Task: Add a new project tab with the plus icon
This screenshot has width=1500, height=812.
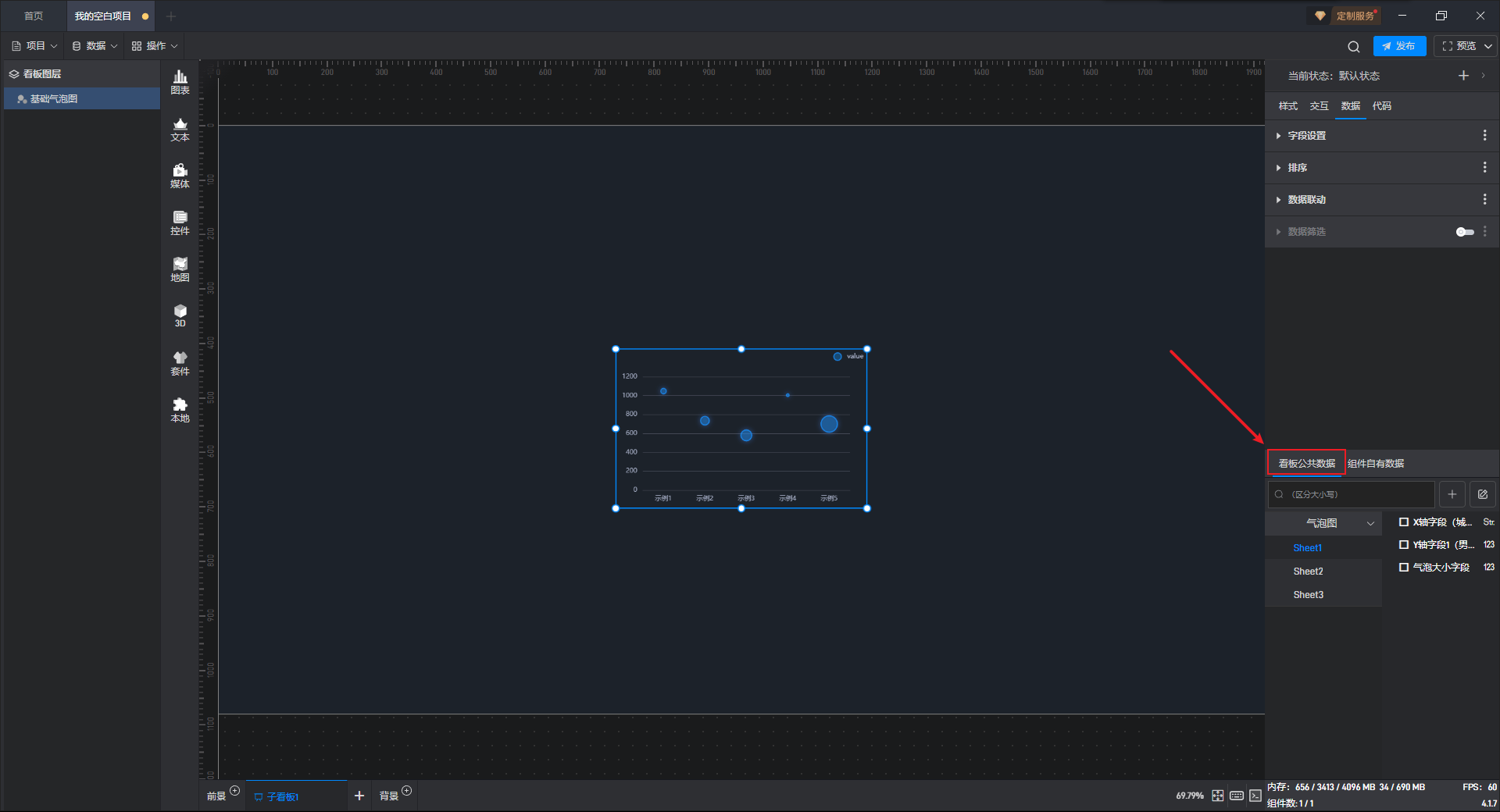Action: tap(171, 16)
